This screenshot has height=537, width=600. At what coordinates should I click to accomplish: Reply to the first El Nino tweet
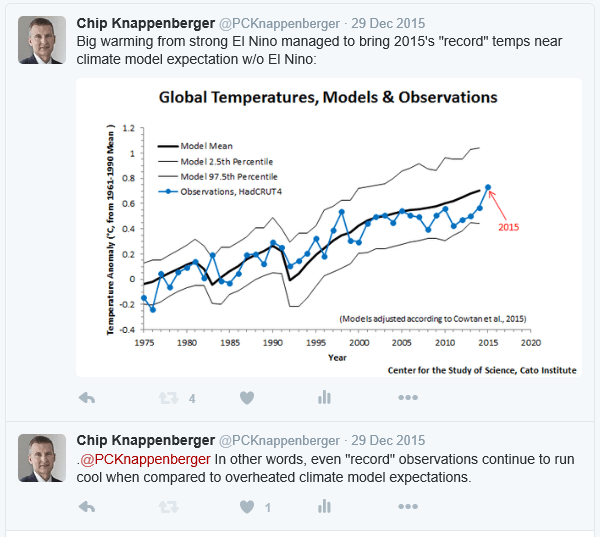click(87, 398)
